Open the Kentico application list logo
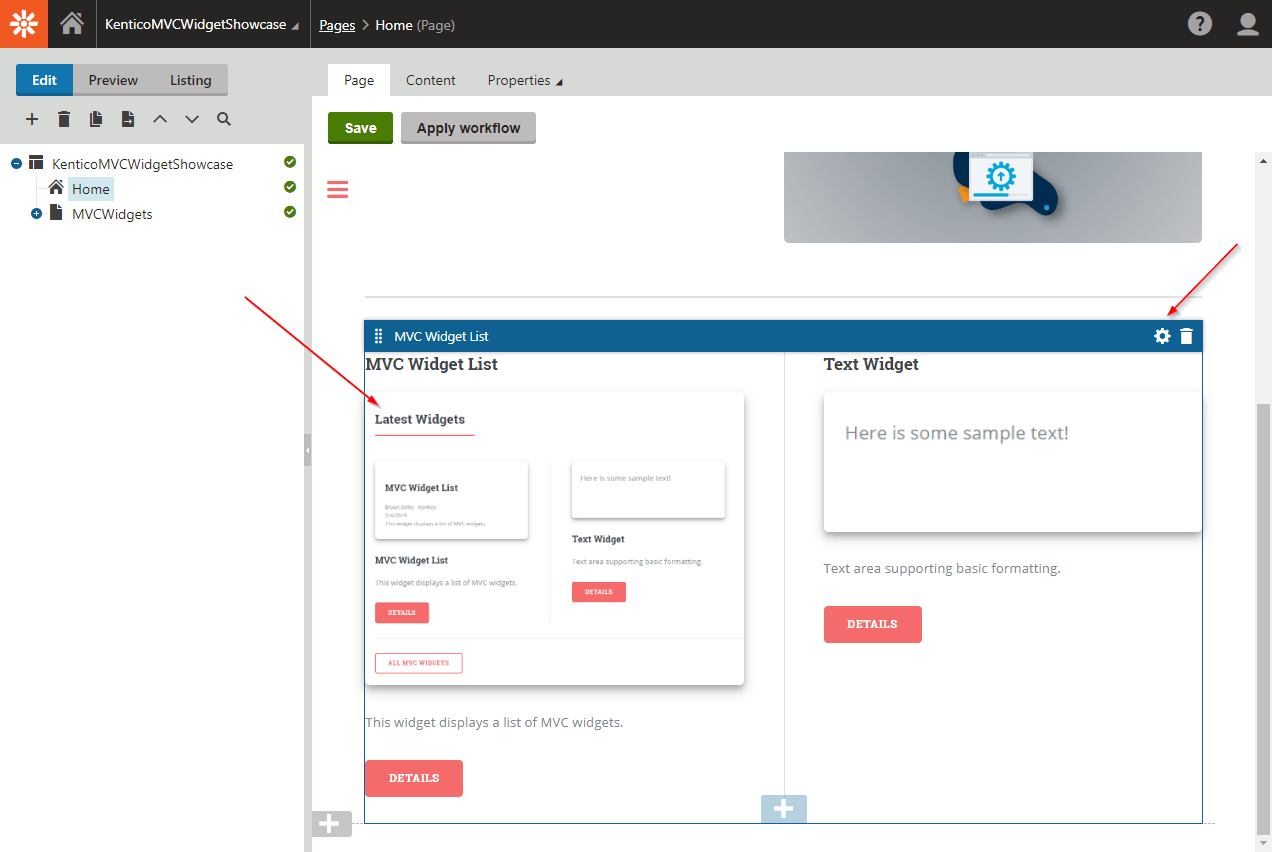1272x852 pixels. [24, 24]
